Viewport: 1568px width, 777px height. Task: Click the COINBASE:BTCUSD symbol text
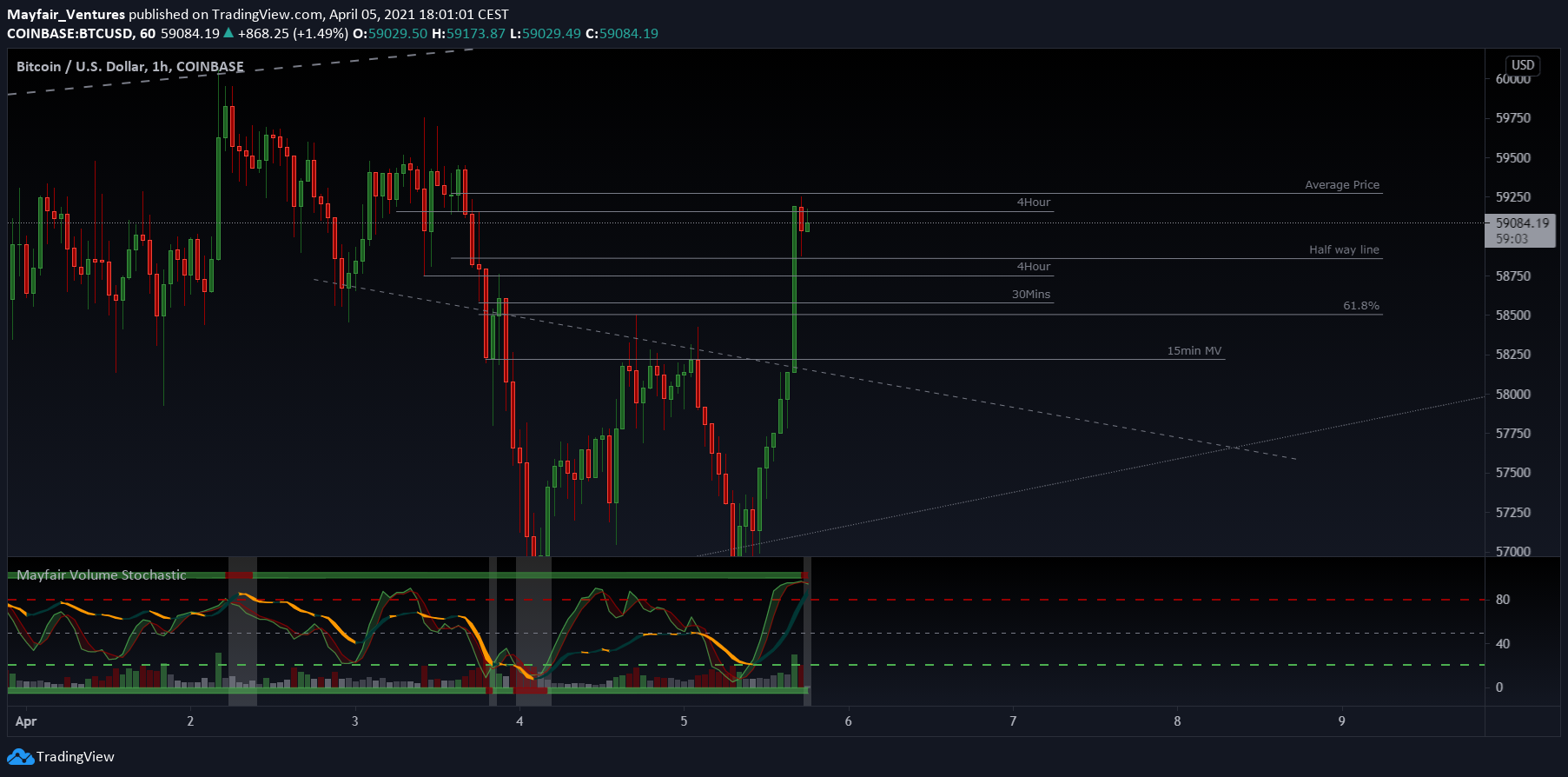(x=69, y=34)
